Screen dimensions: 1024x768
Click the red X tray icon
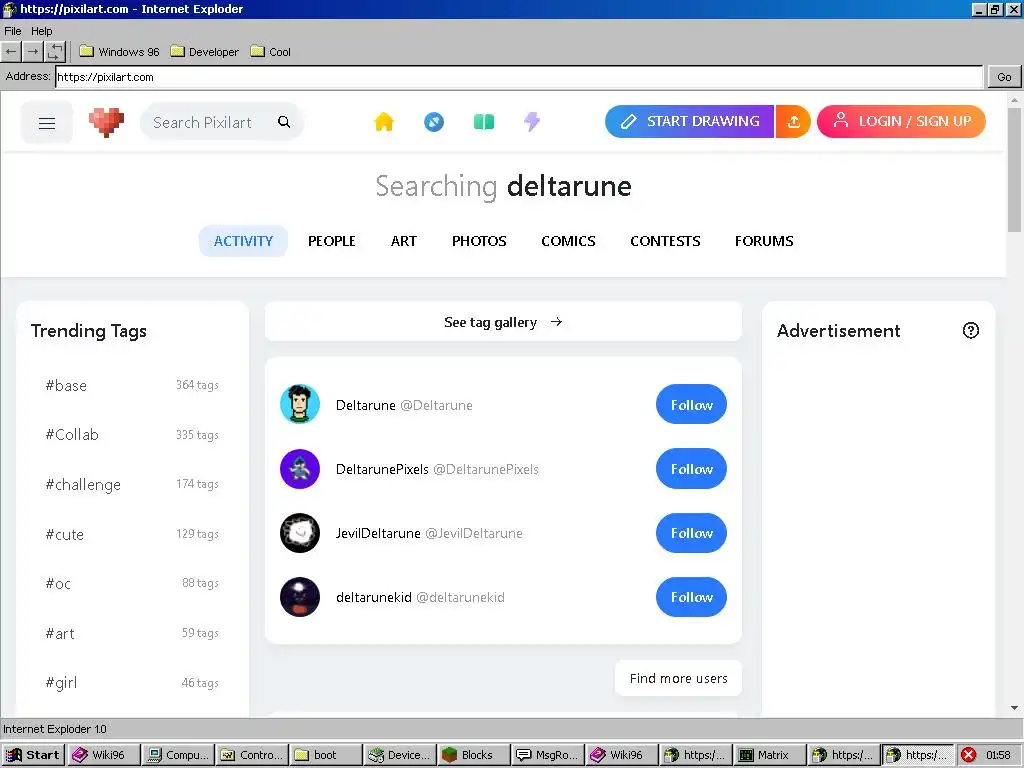tap(968, 755)
